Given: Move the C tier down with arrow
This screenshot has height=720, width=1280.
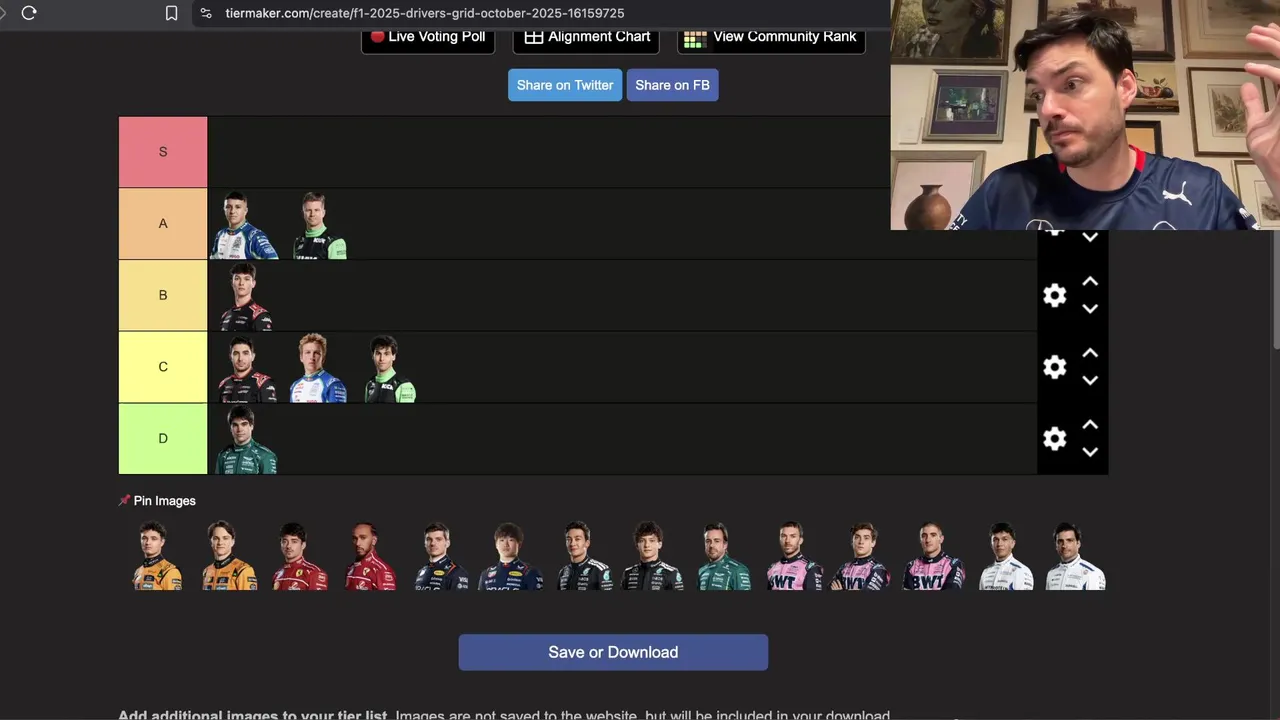Looking at the screenshot, I should coord(1090,381).
